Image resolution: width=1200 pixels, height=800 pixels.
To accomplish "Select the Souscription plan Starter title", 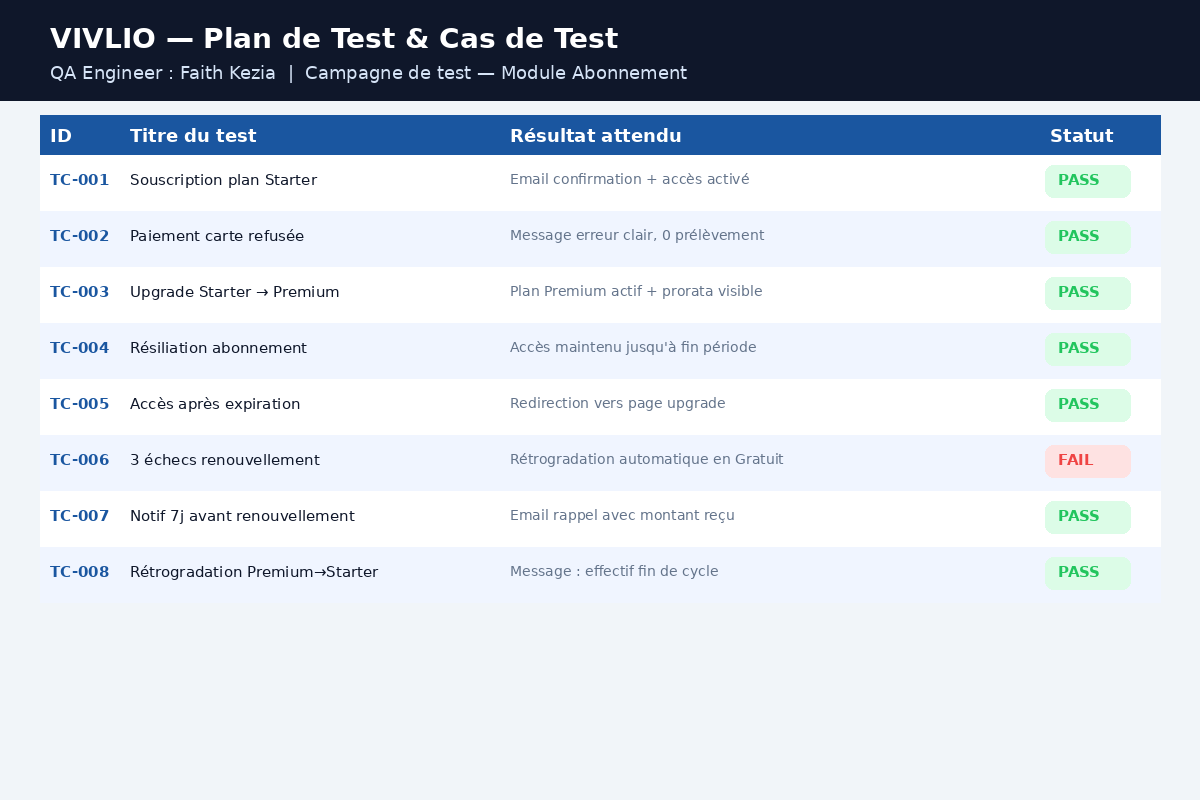I will click(x=223, y=180).
